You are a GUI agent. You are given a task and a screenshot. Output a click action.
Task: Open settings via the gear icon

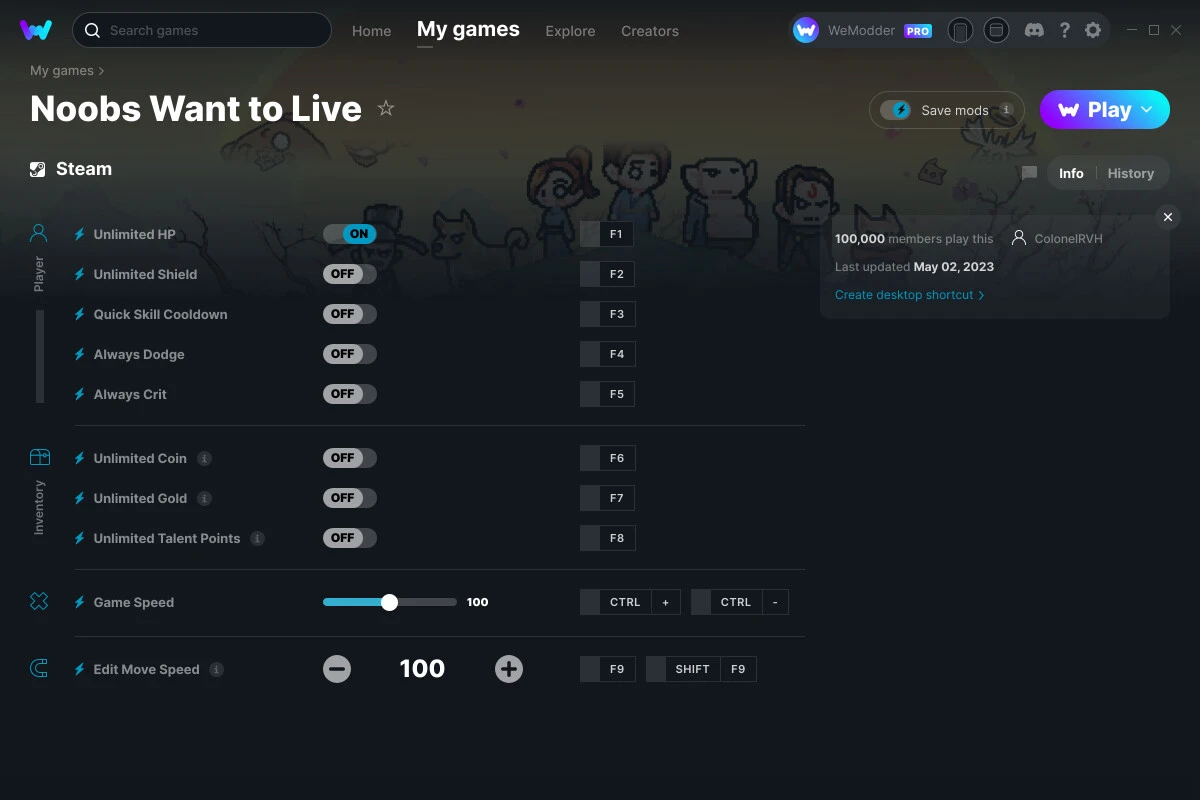coord(1093,31)
